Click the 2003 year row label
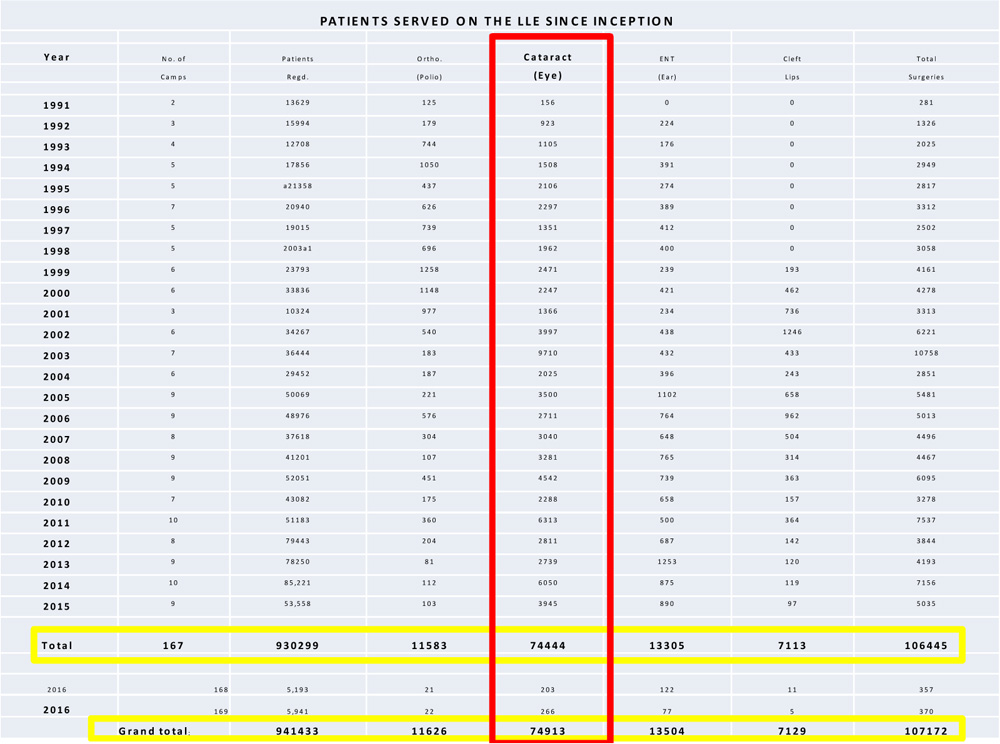Screen dimensions: 1000x744 [x=57, y=356]
